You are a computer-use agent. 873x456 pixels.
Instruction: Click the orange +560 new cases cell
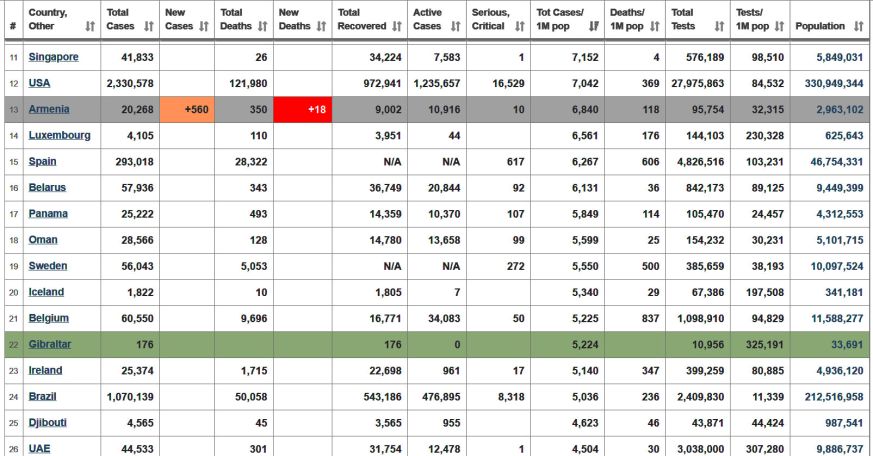[x=187, y=109]
